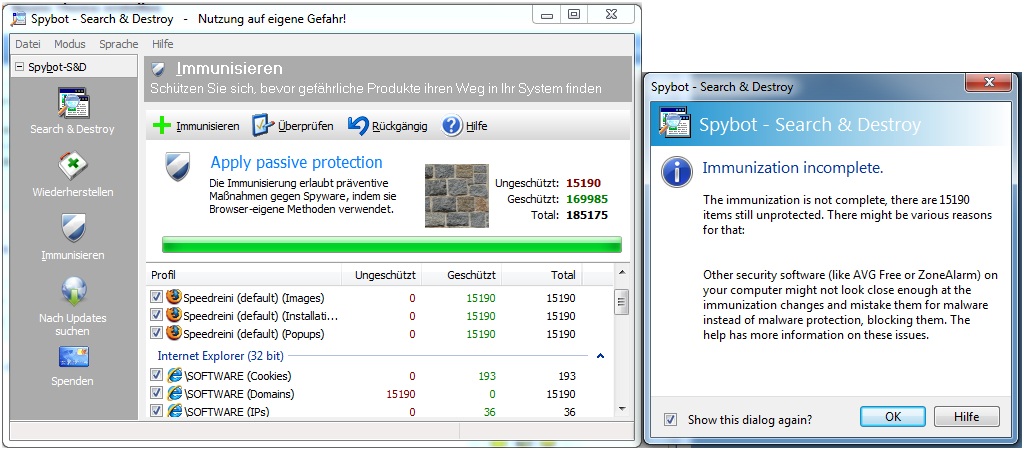1028x455 pixels.
Task: Click Hilfe button in dialog
Action: [966, 416]
